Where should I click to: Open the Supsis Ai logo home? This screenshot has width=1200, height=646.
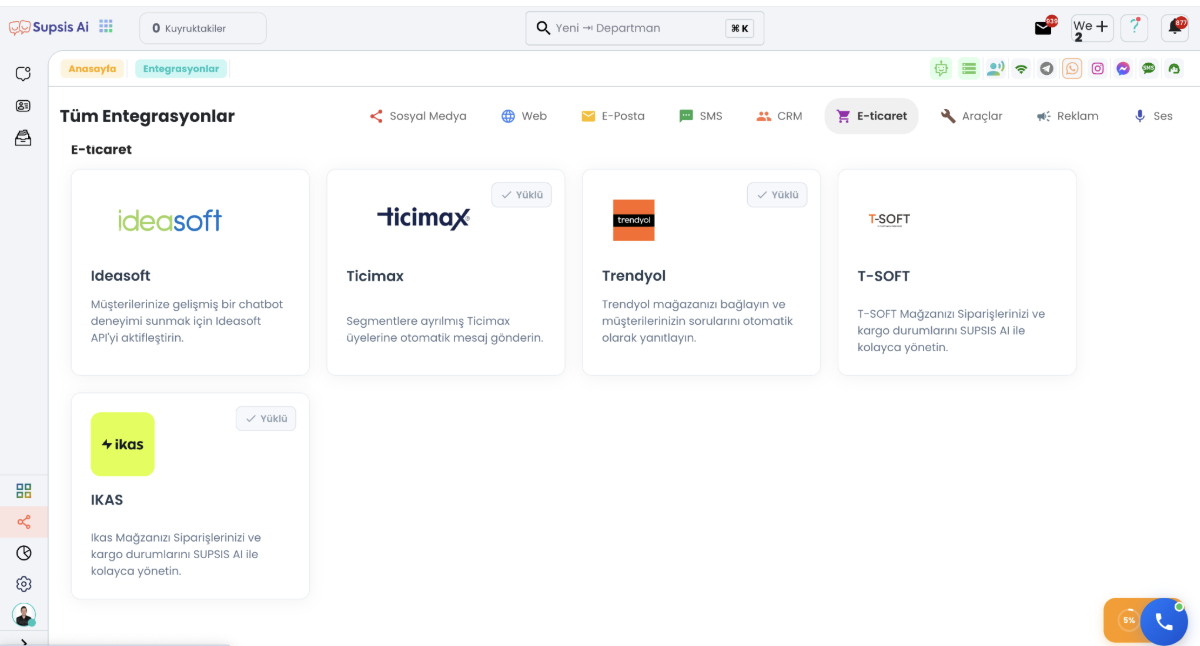(x=49, y=27)
